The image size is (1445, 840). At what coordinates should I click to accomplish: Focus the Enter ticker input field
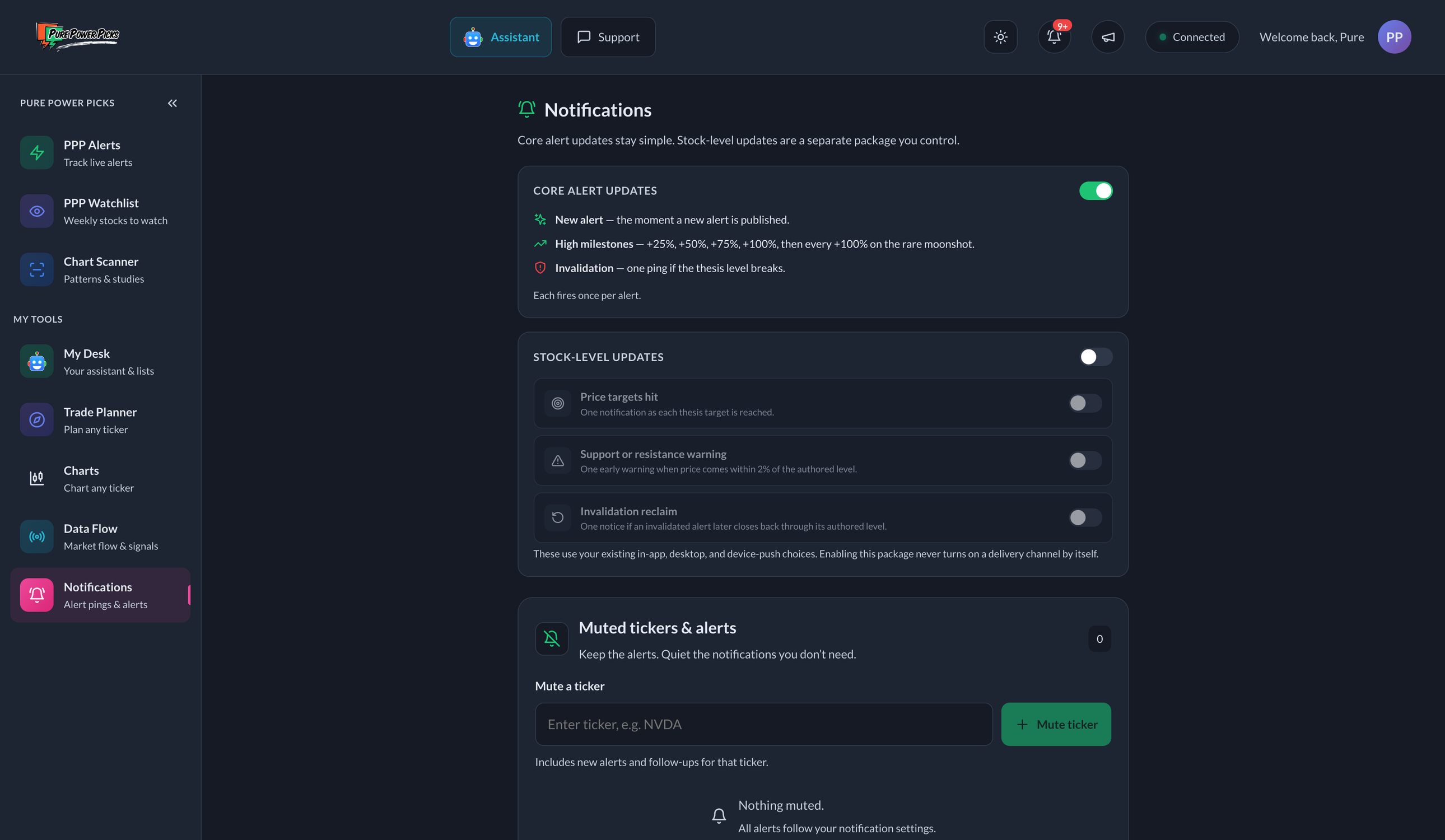[763, 724]
